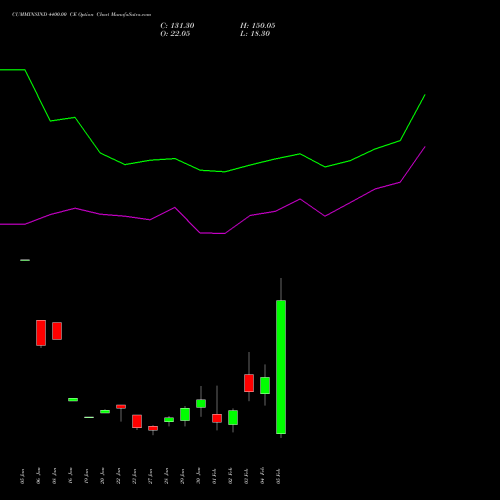Select the green candle above 29 Jan
The height and width of the screenshot is (500, 500).
[185, 414]
